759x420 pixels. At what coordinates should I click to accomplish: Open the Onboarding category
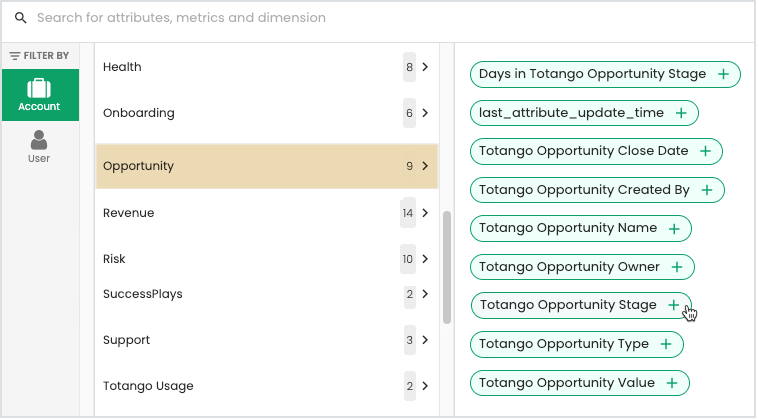(x=267, y=113)
